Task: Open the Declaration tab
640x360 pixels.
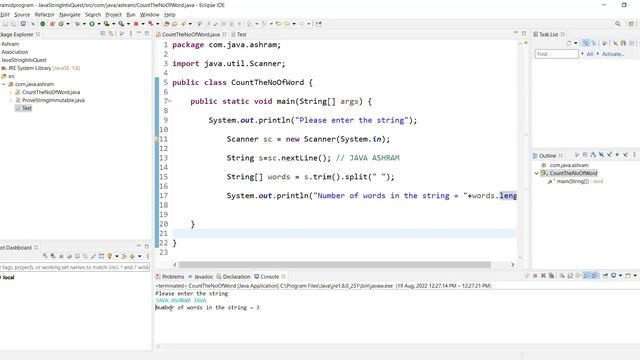Action: (x=233, y=276)
